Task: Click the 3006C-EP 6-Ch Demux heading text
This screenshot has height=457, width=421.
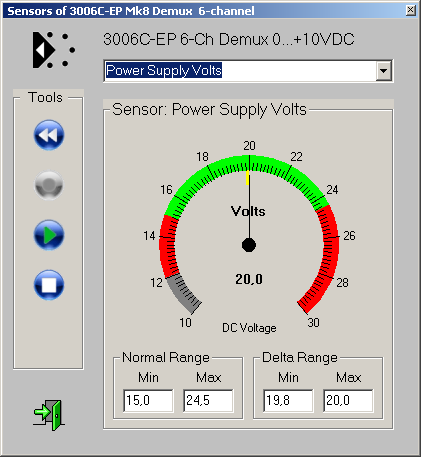Action: (229, 39)
